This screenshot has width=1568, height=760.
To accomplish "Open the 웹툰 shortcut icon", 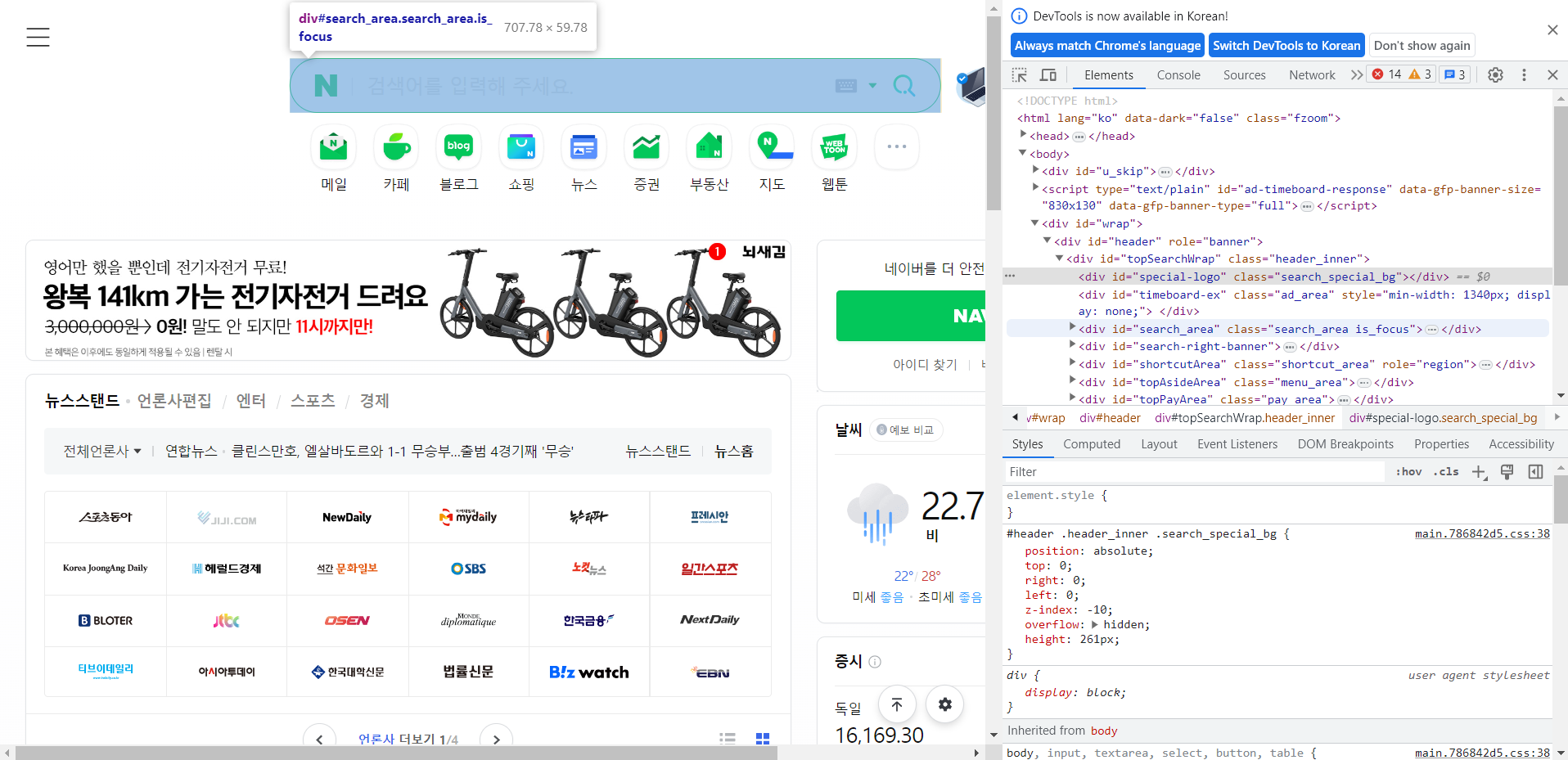I will tap(834, 148).
